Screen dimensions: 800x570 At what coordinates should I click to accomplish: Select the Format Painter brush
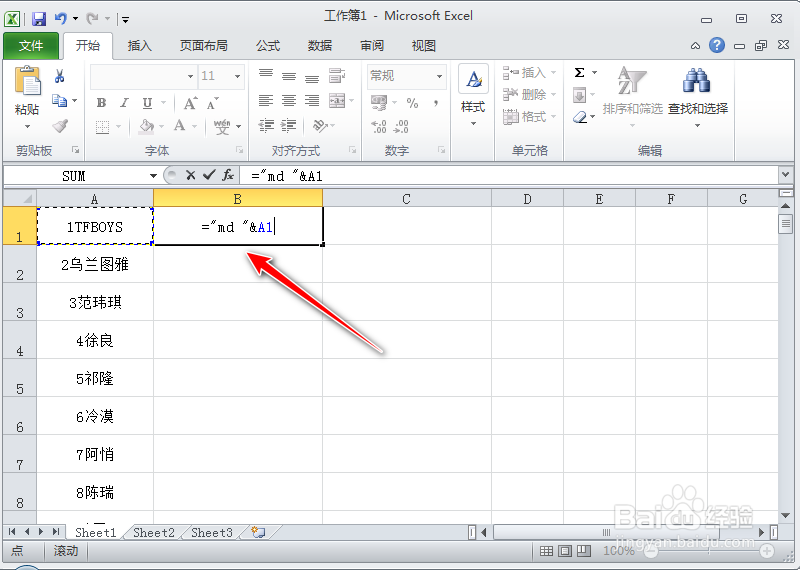coord(60,126)
